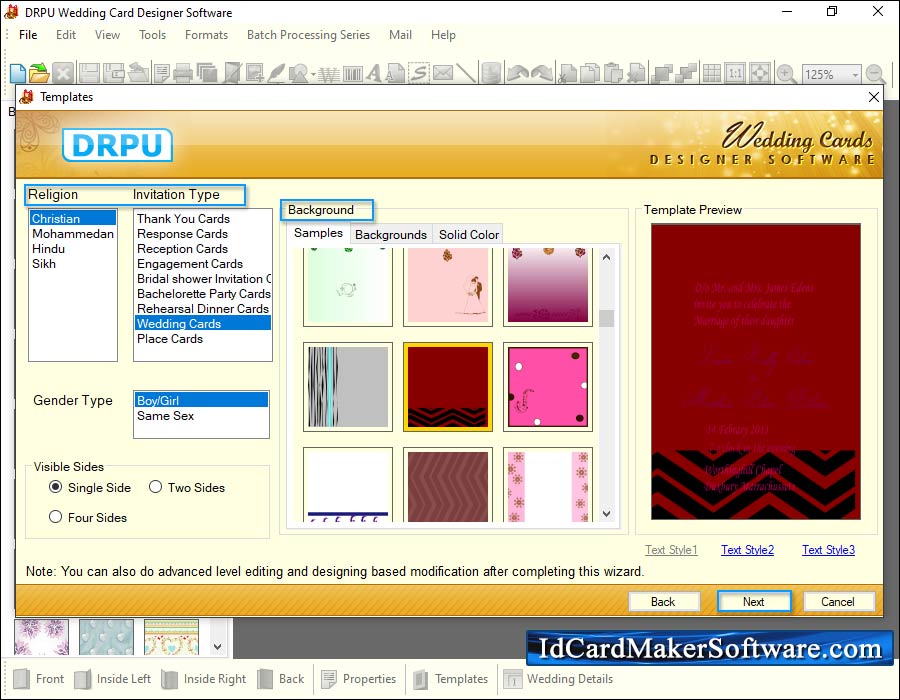Select the pen signature tool icon
Image resolution: width=900 pixels, height=700 pixels.
click(x=276, y=73)
